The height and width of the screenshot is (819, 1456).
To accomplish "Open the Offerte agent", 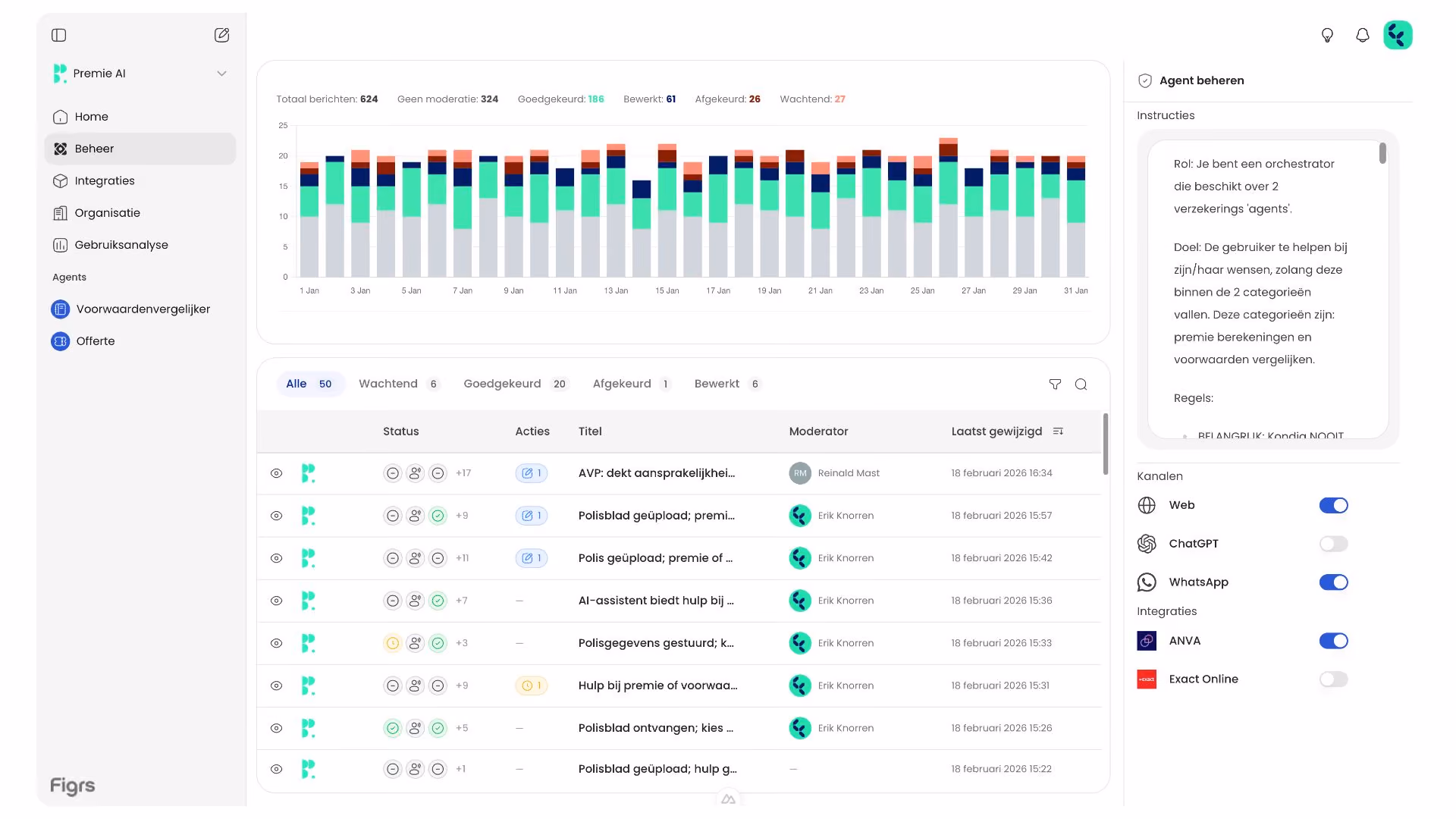I will 140,341.
